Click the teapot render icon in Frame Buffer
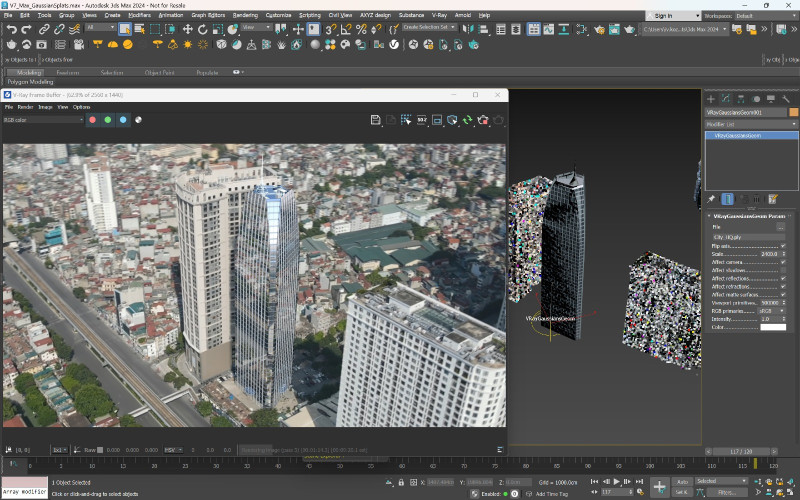Screen dimensions: 800x500 pos(498,120)
